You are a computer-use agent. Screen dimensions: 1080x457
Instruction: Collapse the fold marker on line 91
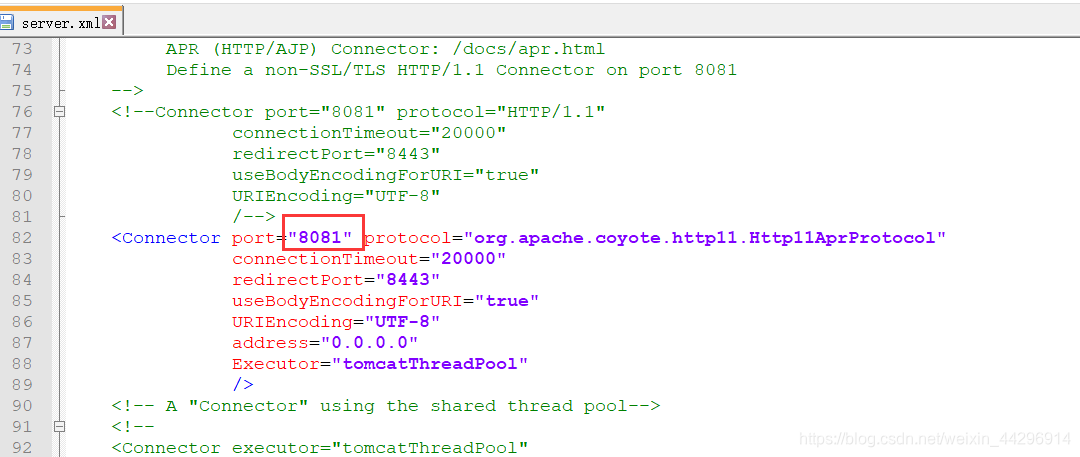point(60,427)
